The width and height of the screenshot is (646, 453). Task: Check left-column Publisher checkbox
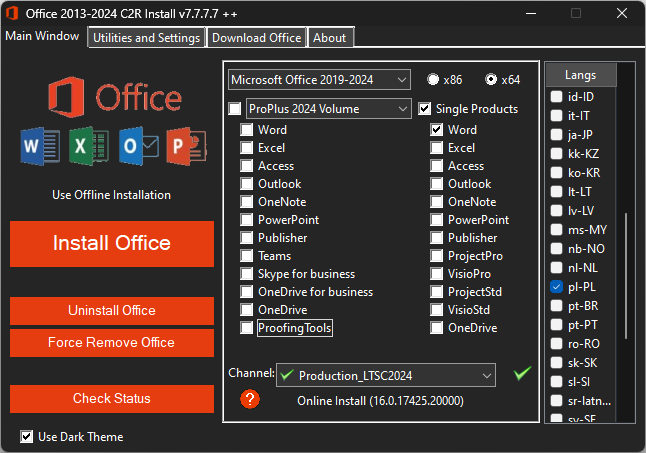[x=246, y=238]
